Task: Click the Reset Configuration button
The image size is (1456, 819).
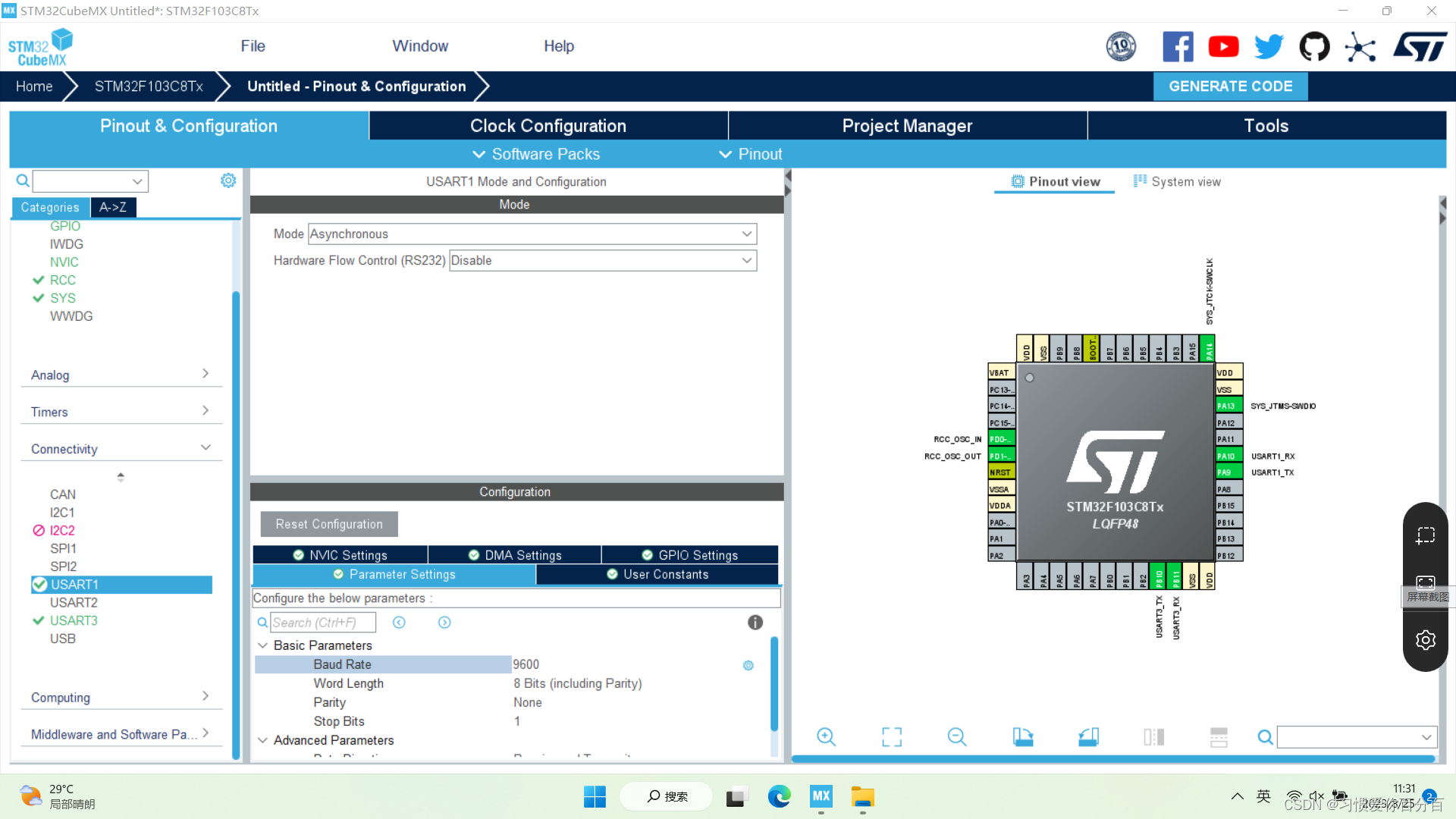Action: click(329, 524)
